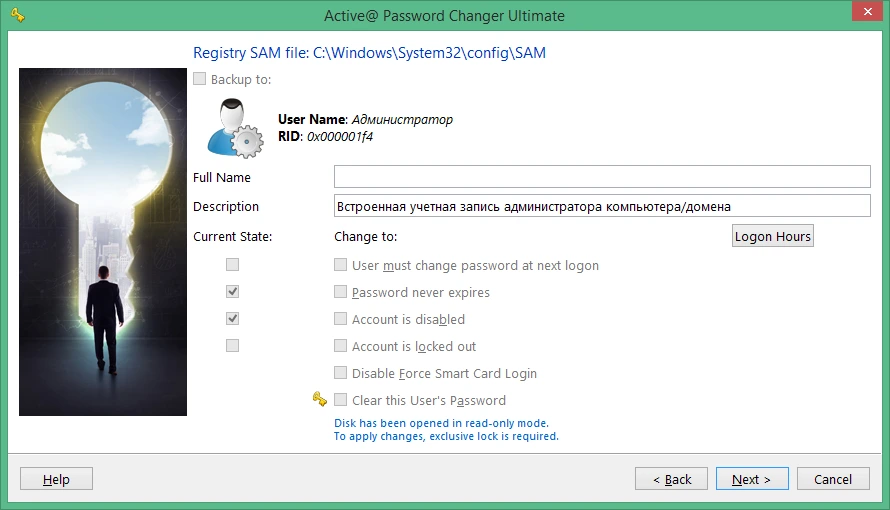Click the Current State label
This screenshot has width=890, height=510.
233,236
